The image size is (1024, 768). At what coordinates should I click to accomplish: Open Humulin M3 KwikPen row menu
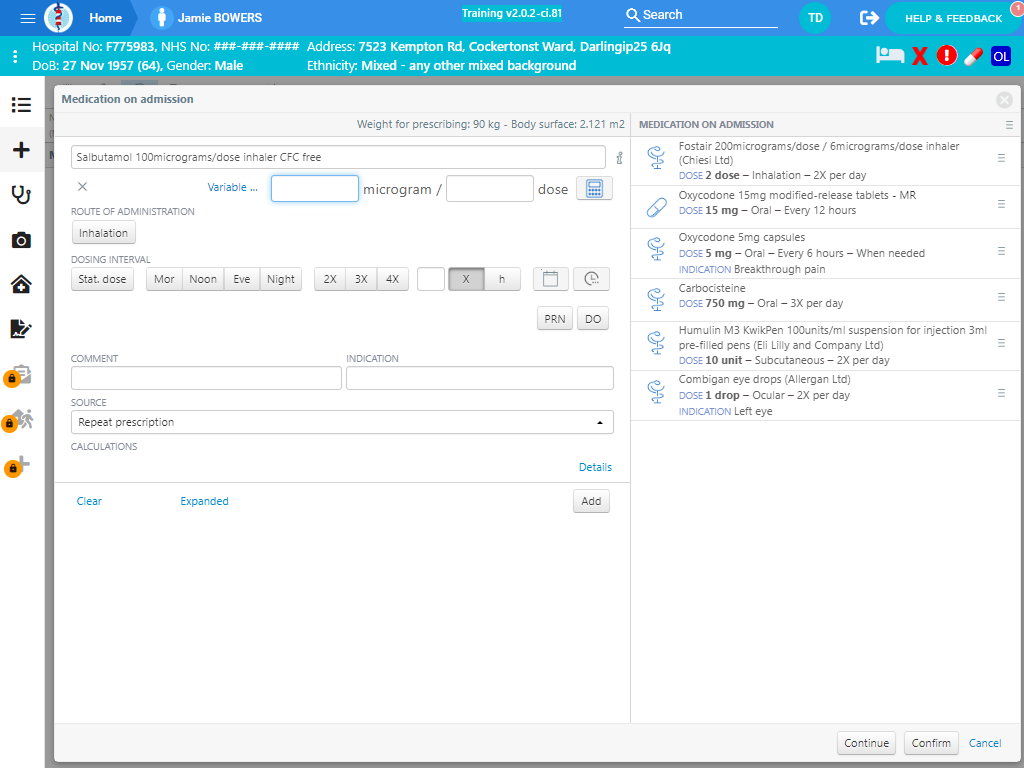pyautogui.click(x=1001, y=343)
